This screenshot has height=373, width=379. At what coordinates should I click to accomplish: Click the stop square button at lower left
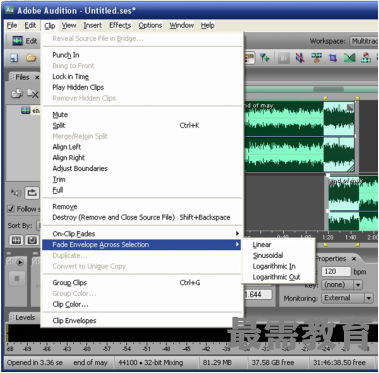coord(17,279)
